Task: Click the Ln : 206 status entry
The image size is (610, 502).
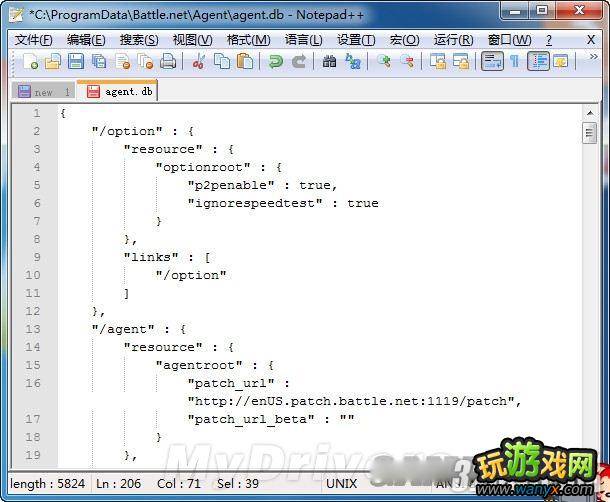Action: point(118,484)
